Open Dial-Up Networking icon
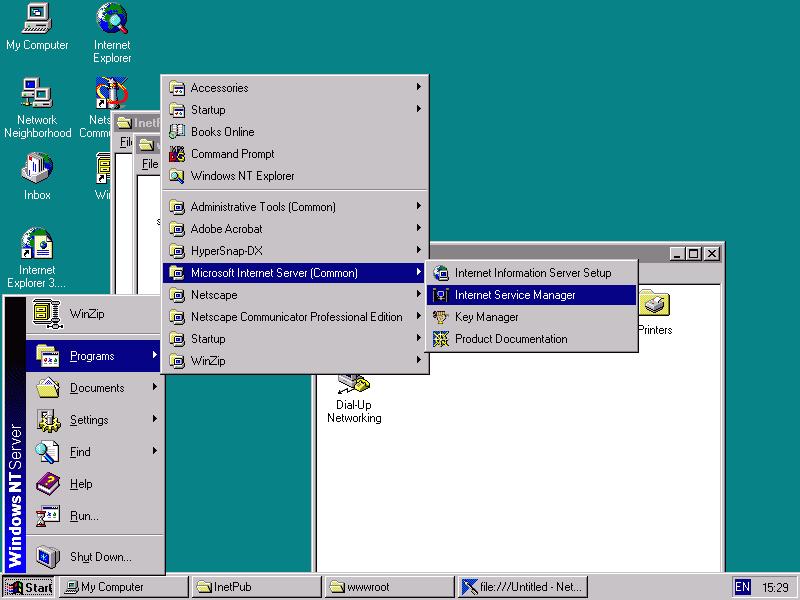Image resolution: width=800 pixels, height=600 pixels. pyautogui.click(x=354, y=384)
